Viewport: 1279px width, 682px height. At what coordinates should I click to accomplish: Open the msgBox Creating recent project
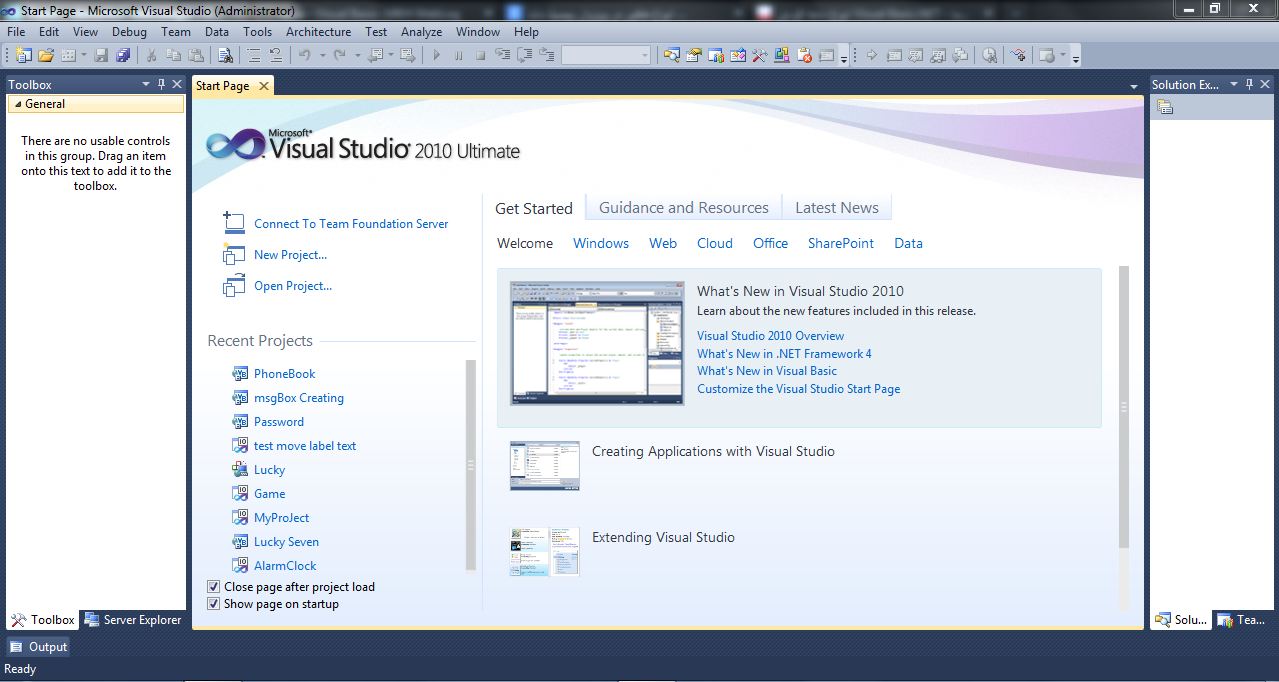pyautogui.click(x=299, y=398)
